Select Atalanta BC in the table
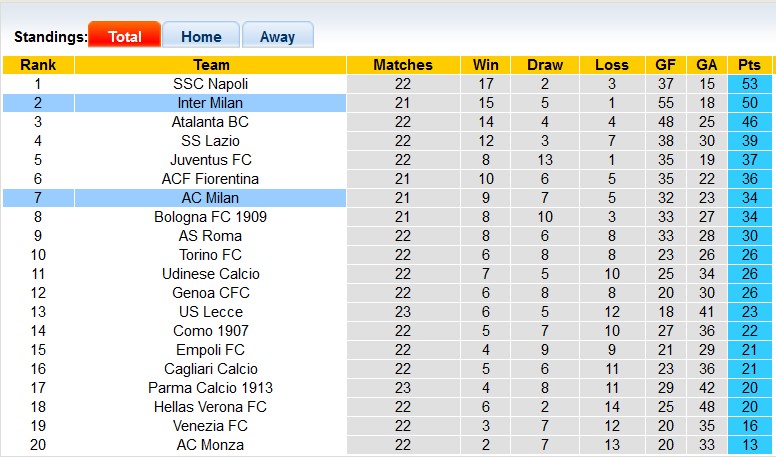This screenshot has width=776, height=457. [210, 122]
